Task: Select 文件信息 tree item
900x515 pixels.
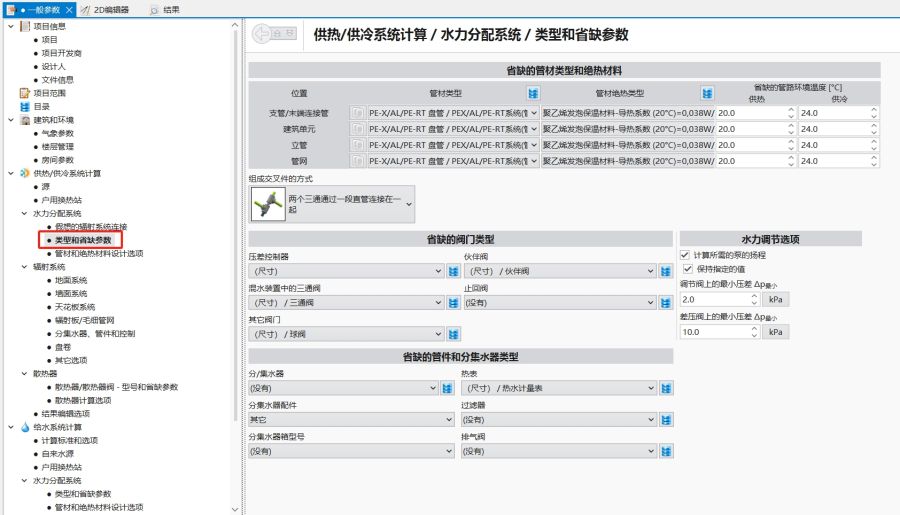Action: (x=57, y=80)
